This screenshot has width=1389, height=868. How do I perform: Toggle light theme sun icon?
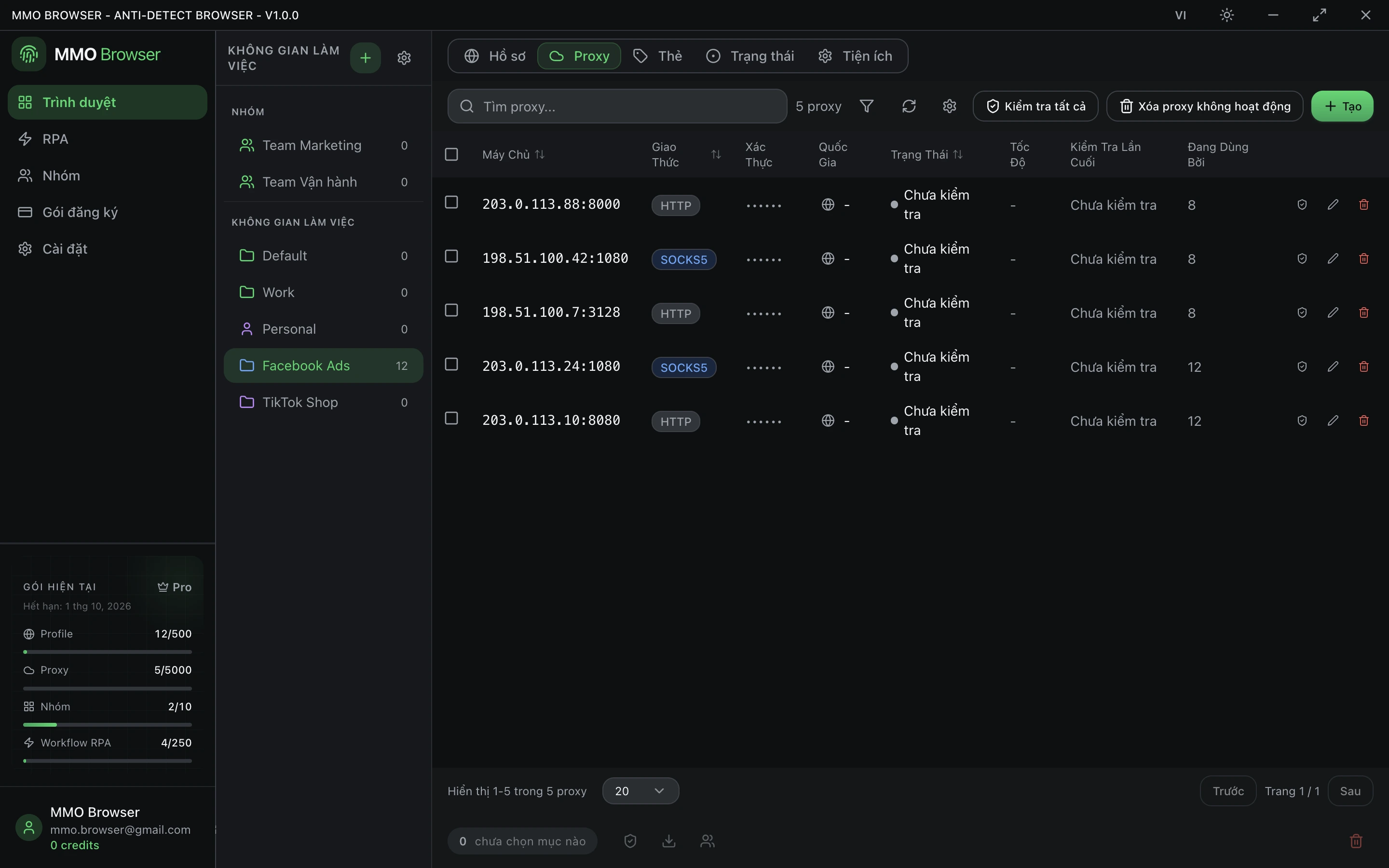tap(1226, 15)
